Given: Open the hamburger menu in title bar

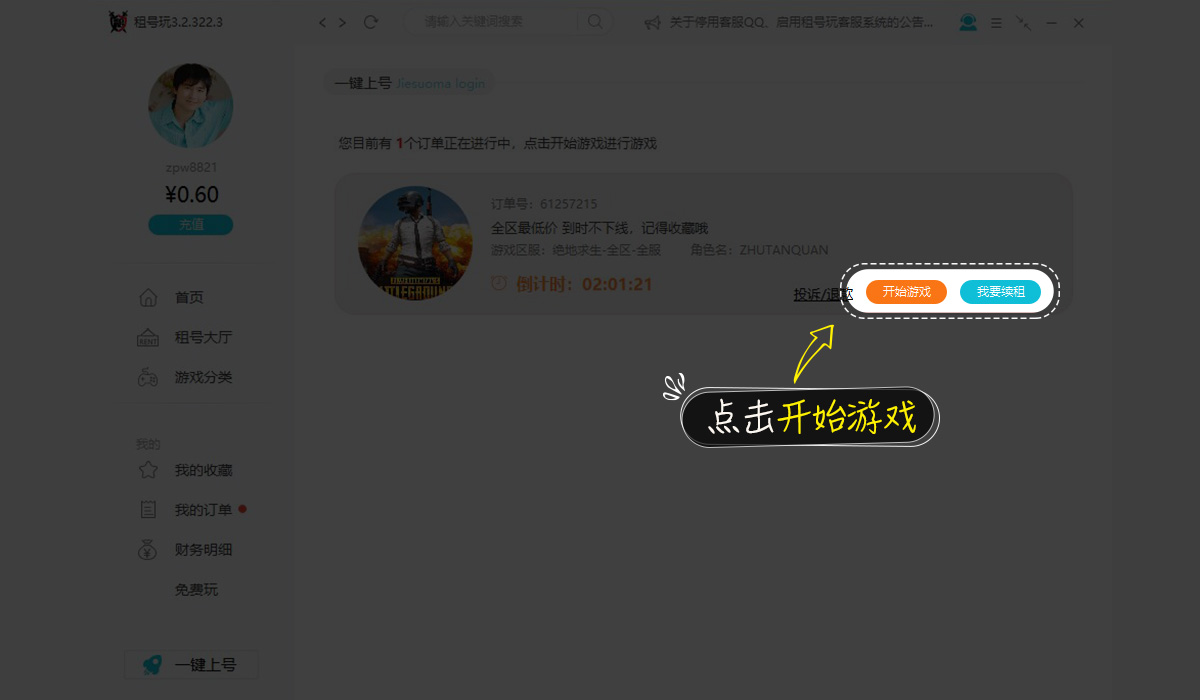Looking at the screenshot, I should pyautogui.click(x=996, y=22).
